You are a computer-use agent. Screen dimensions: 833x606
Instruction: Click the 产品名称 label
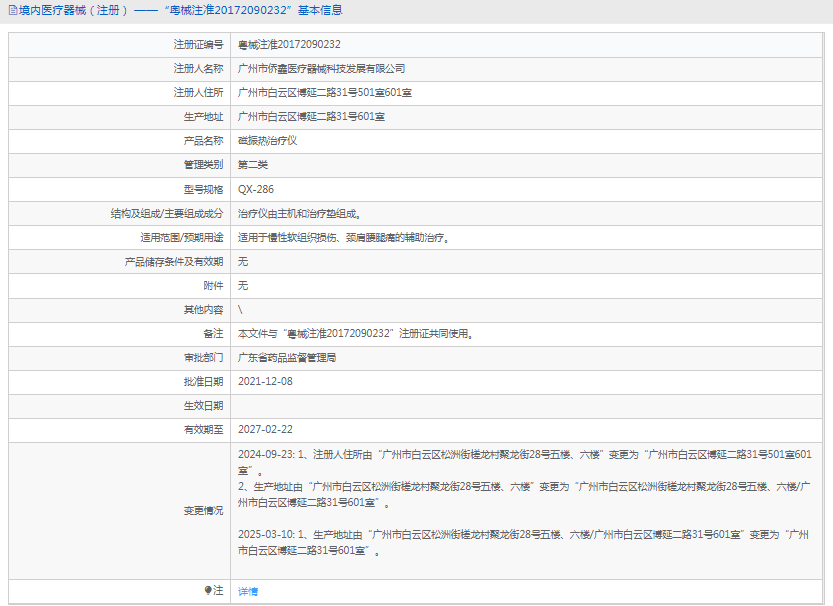[x=203, y=141]
